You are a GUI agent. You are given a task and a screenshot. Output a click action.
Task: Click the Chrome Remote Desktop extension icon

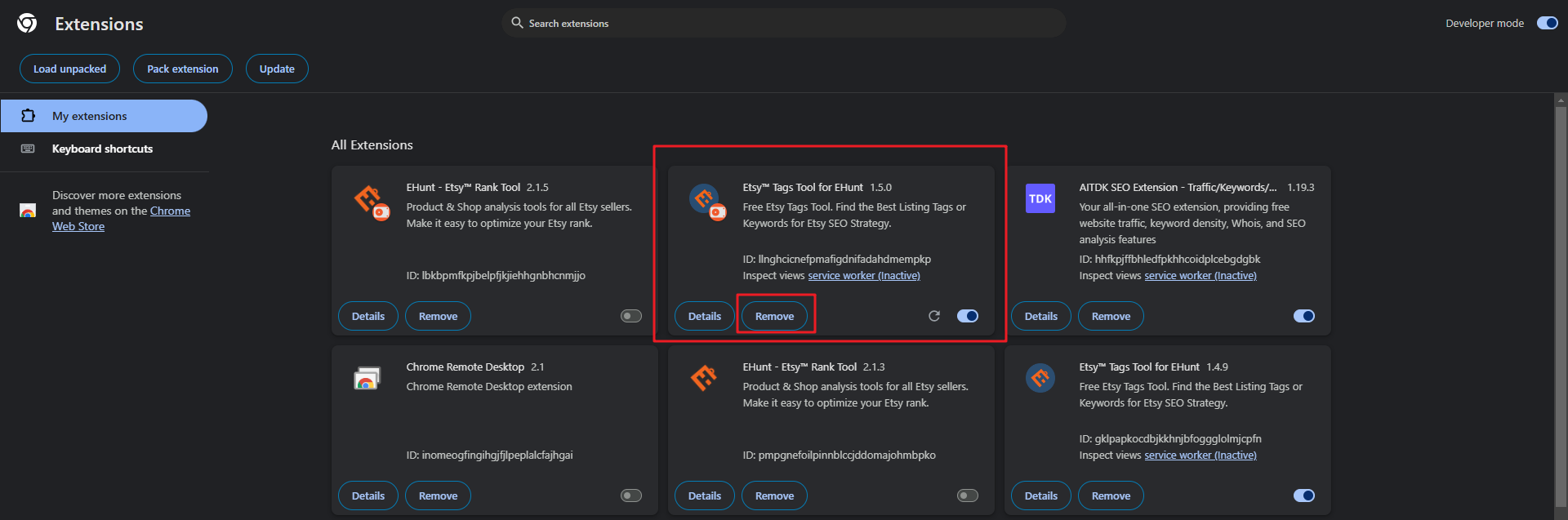[x=367, y=379]
